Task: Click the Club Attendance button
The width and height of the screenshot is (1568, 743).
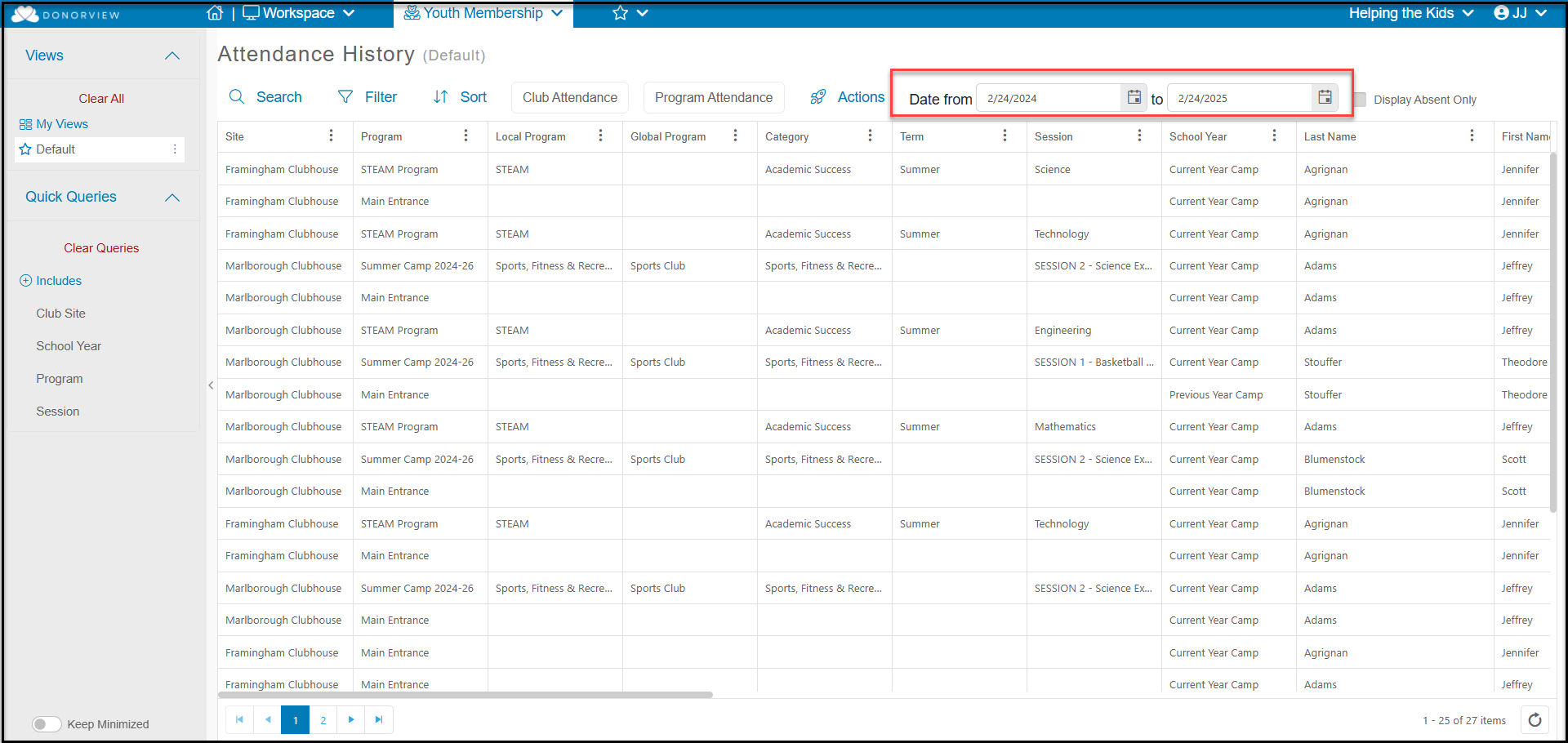Action: (570, 97)
